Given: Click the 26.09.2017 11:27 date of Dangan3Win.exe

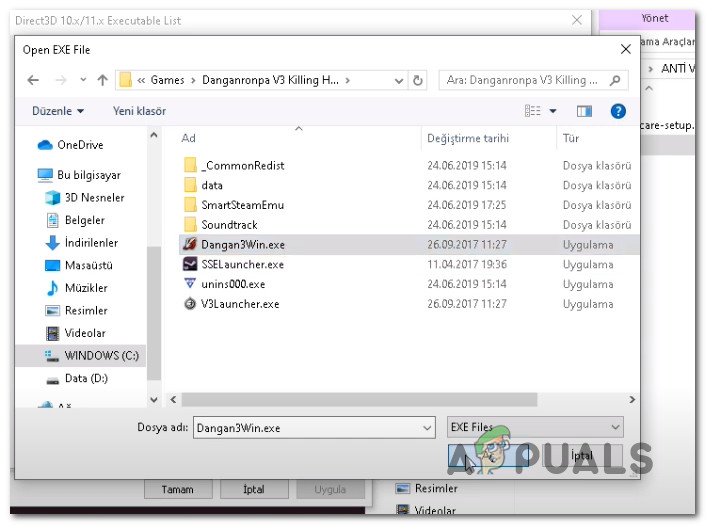Looking at the screenshot, I should 467,244.
